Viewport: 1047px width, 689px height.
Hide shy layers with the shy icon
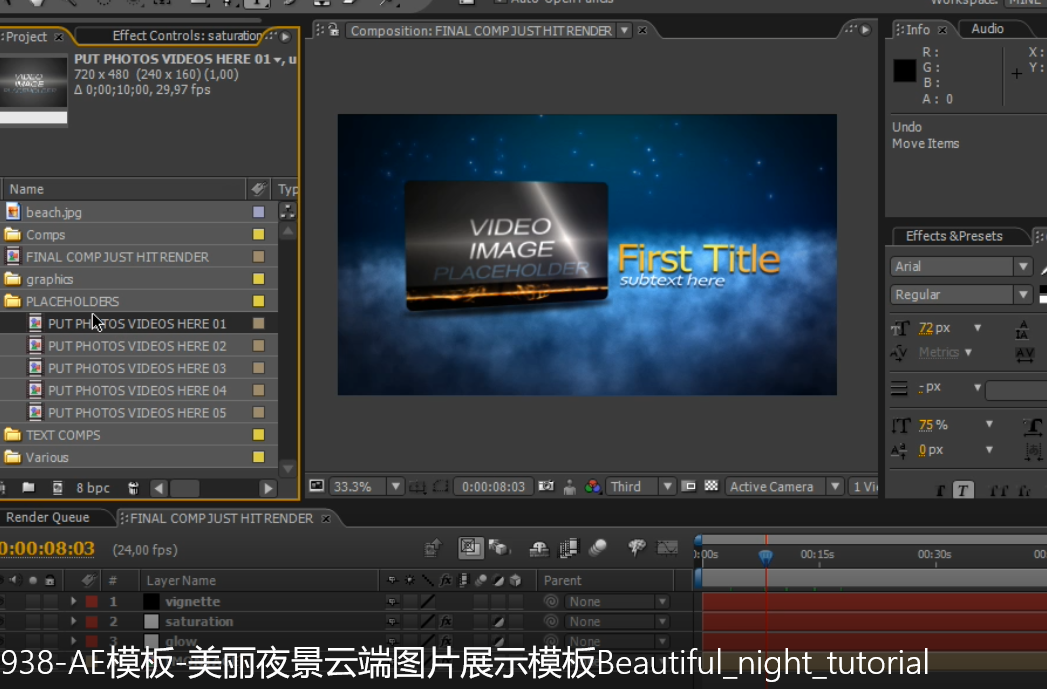[539, 549]
